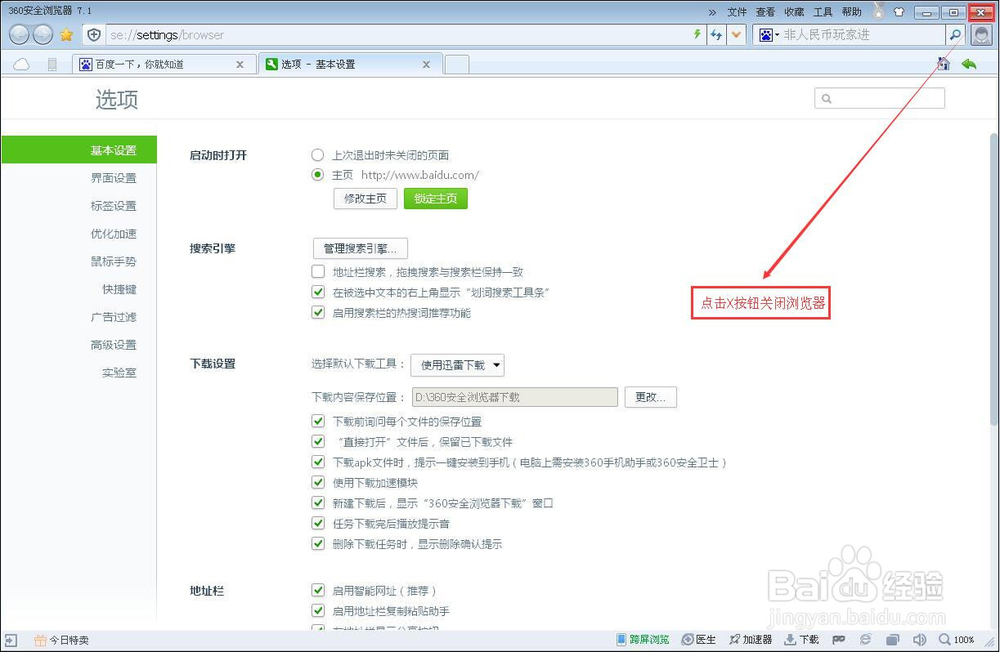Viewport: 1000px width, 652px height.
Task: Open 医生 browser doctor in status bar
Action: [x=698, y=639]
